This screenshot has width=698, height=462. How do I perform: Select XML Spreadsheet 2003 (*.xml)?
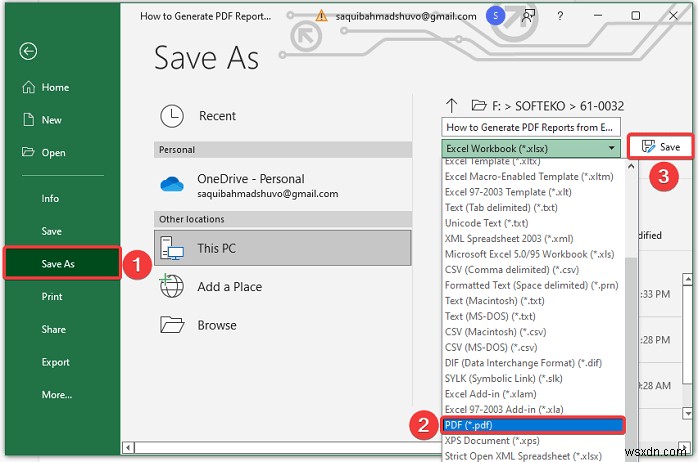tap(509, 239)
